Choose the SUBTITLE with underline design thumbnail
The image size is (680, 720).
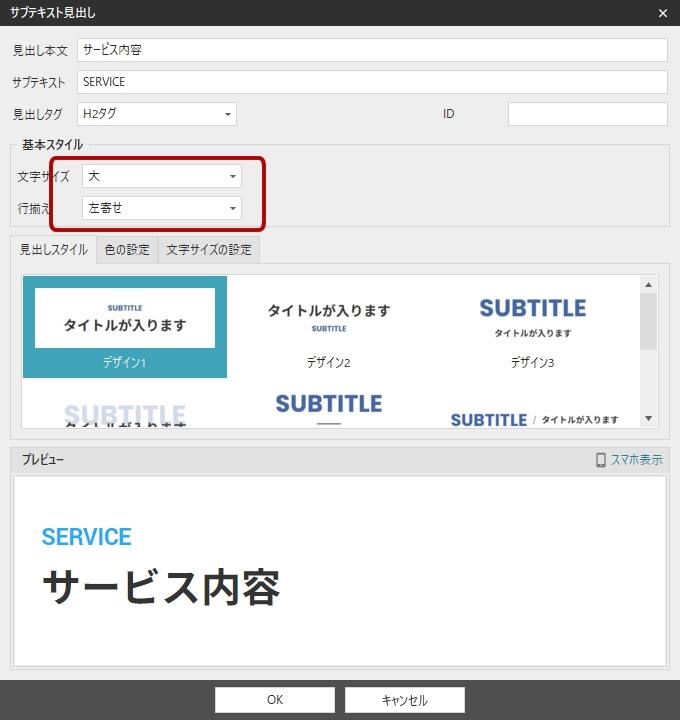pyautogui.click(x=328, y=408)
